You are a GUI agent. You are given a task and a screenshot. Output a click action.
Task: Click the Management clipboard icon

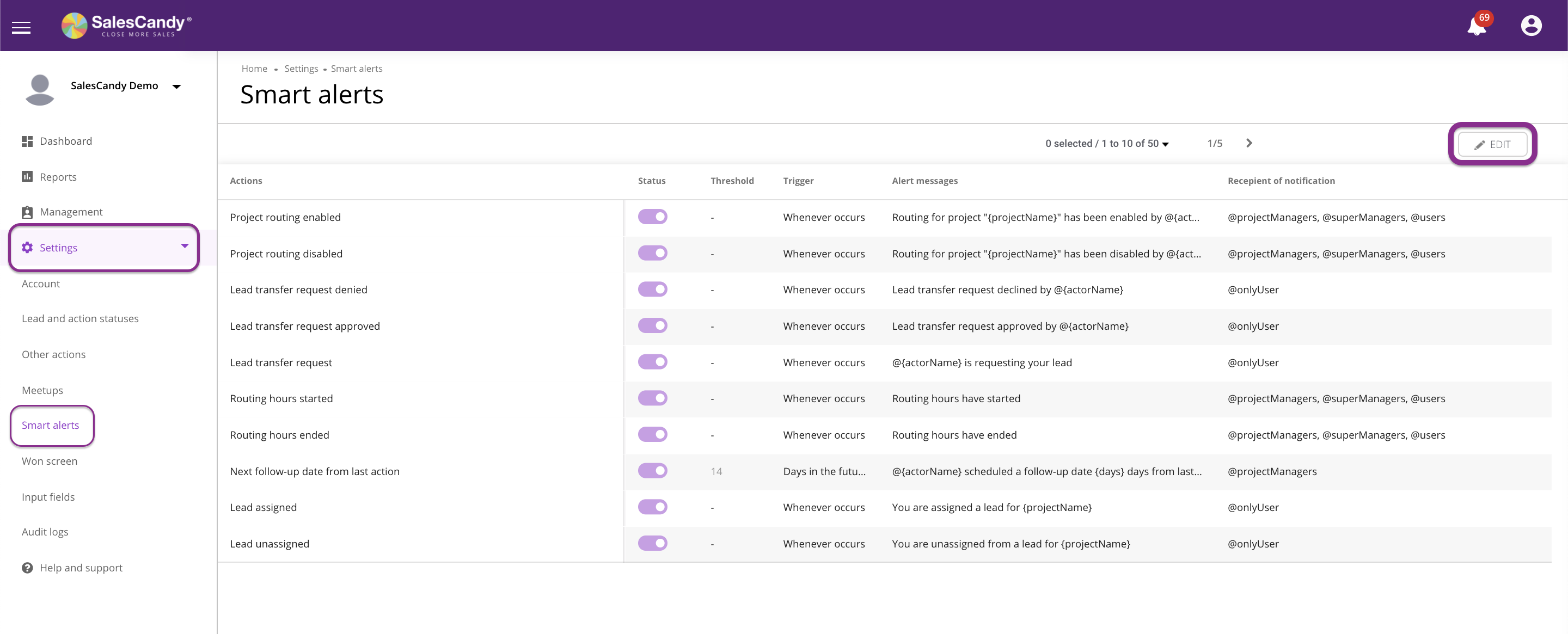27,212
